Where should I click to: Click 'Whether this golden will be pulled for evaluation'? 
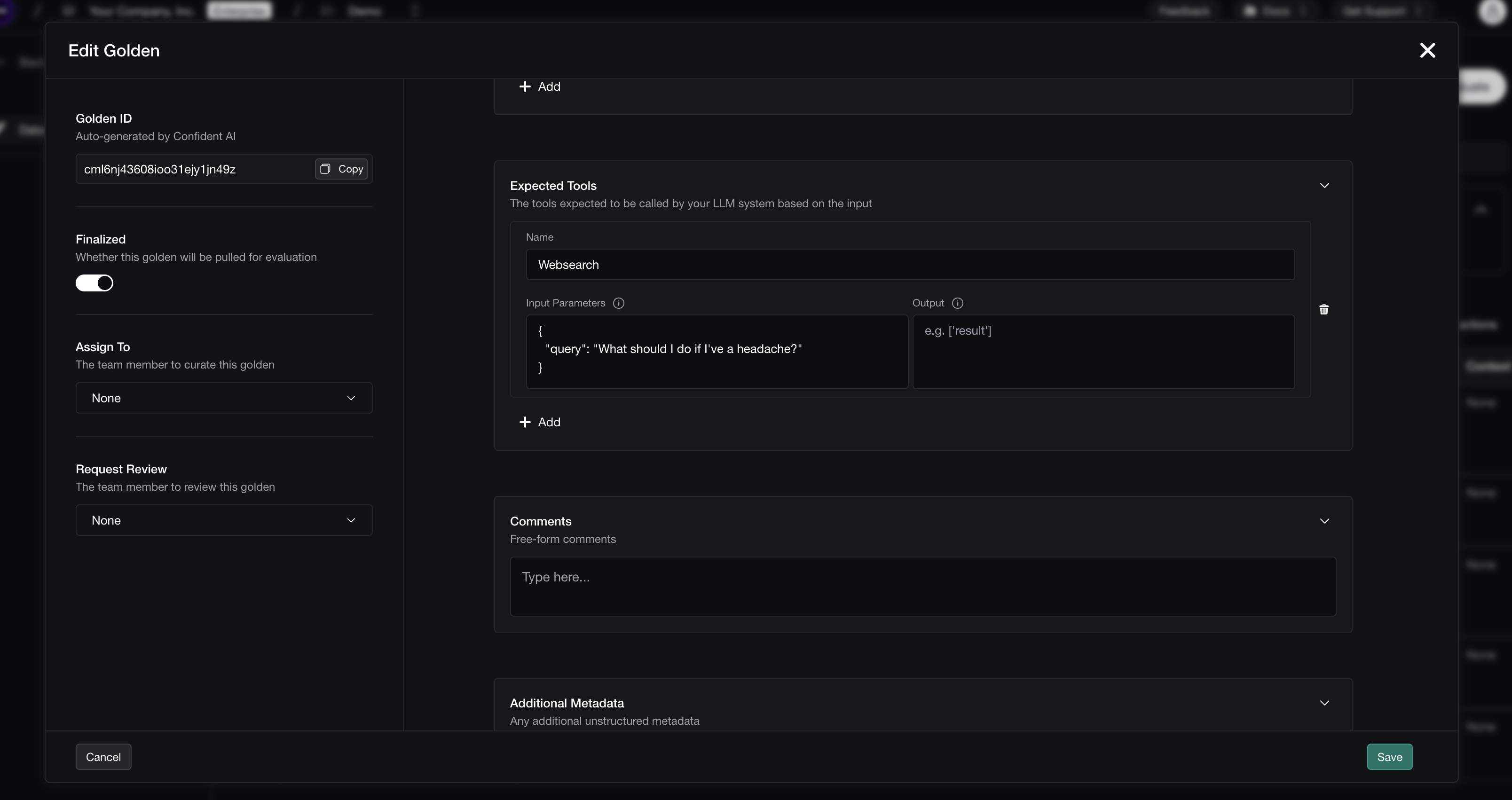pos(196,257)
